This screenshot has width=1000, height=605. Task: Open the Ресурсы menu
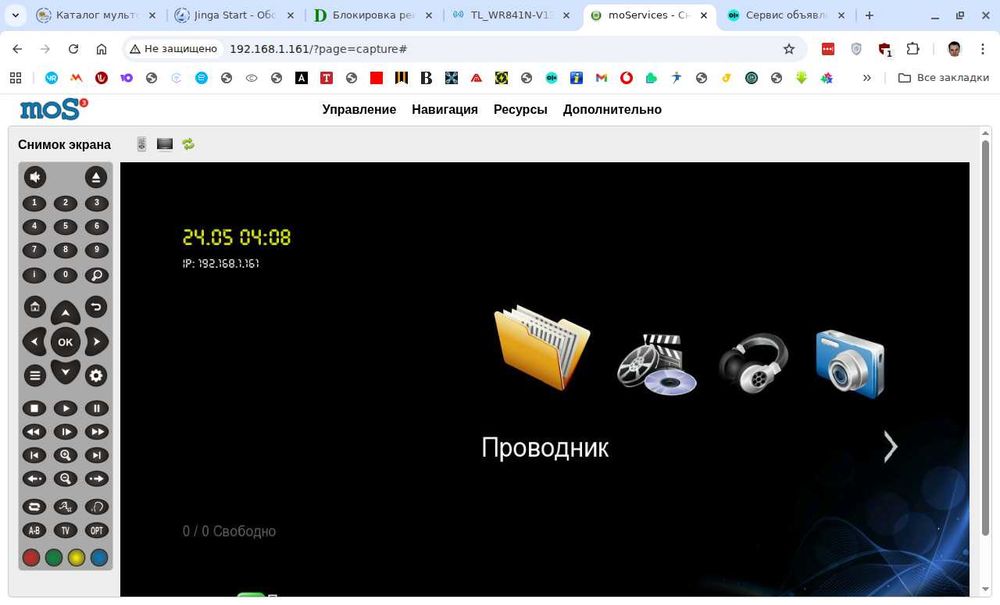click(520, 110)
